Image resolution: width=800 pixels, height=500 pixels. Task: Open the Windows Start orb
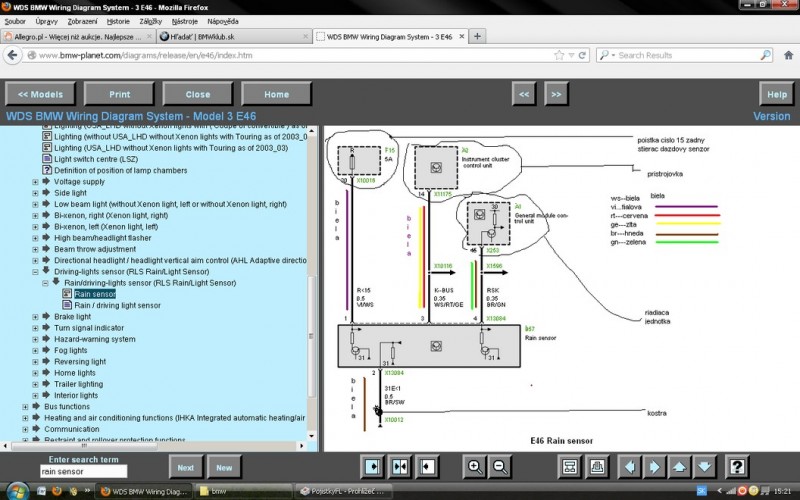(17, 491)
